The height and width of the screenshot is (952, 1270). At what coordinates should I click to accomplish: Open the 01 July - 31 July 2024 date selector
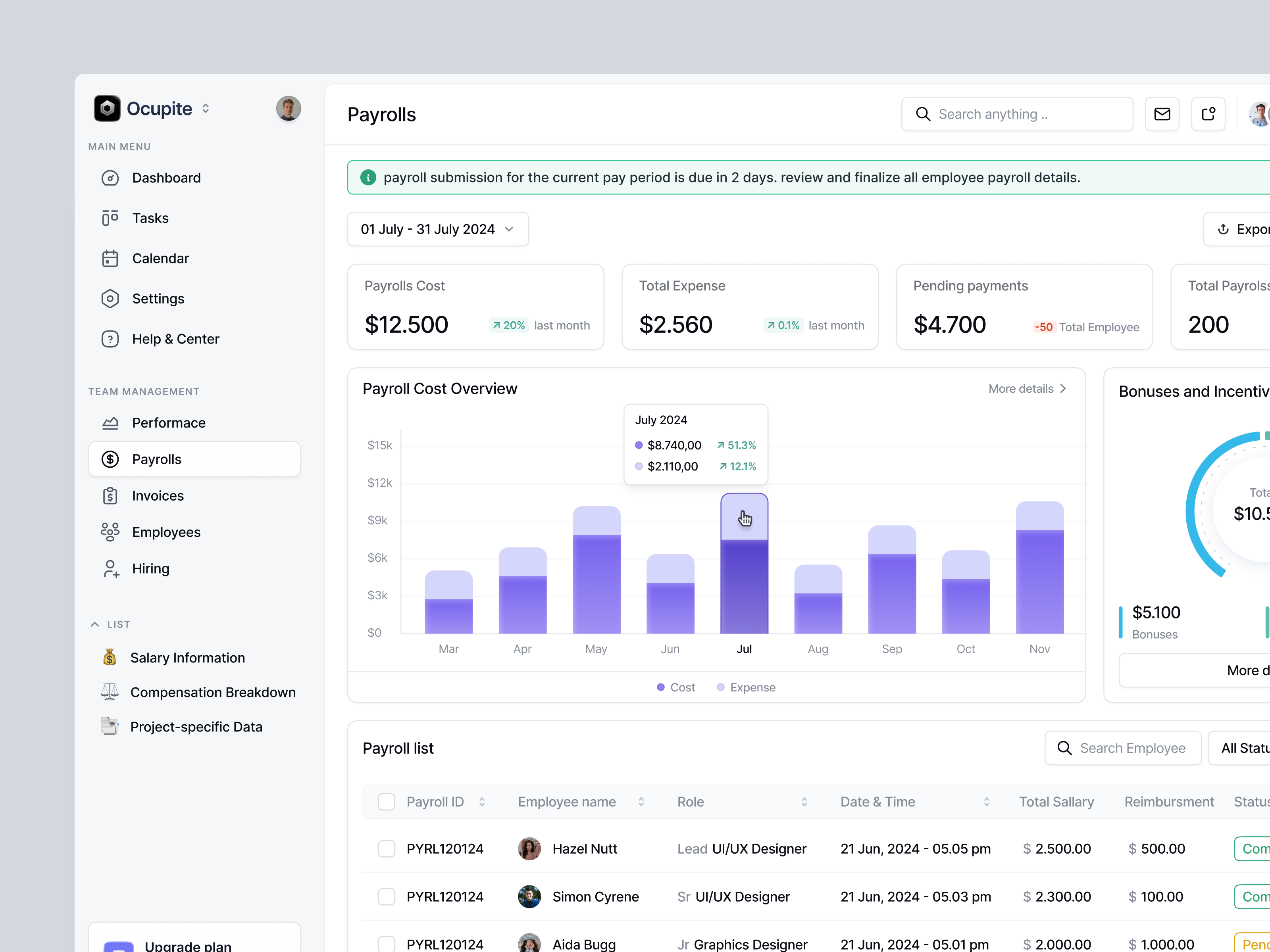click(x=437, y=229)
